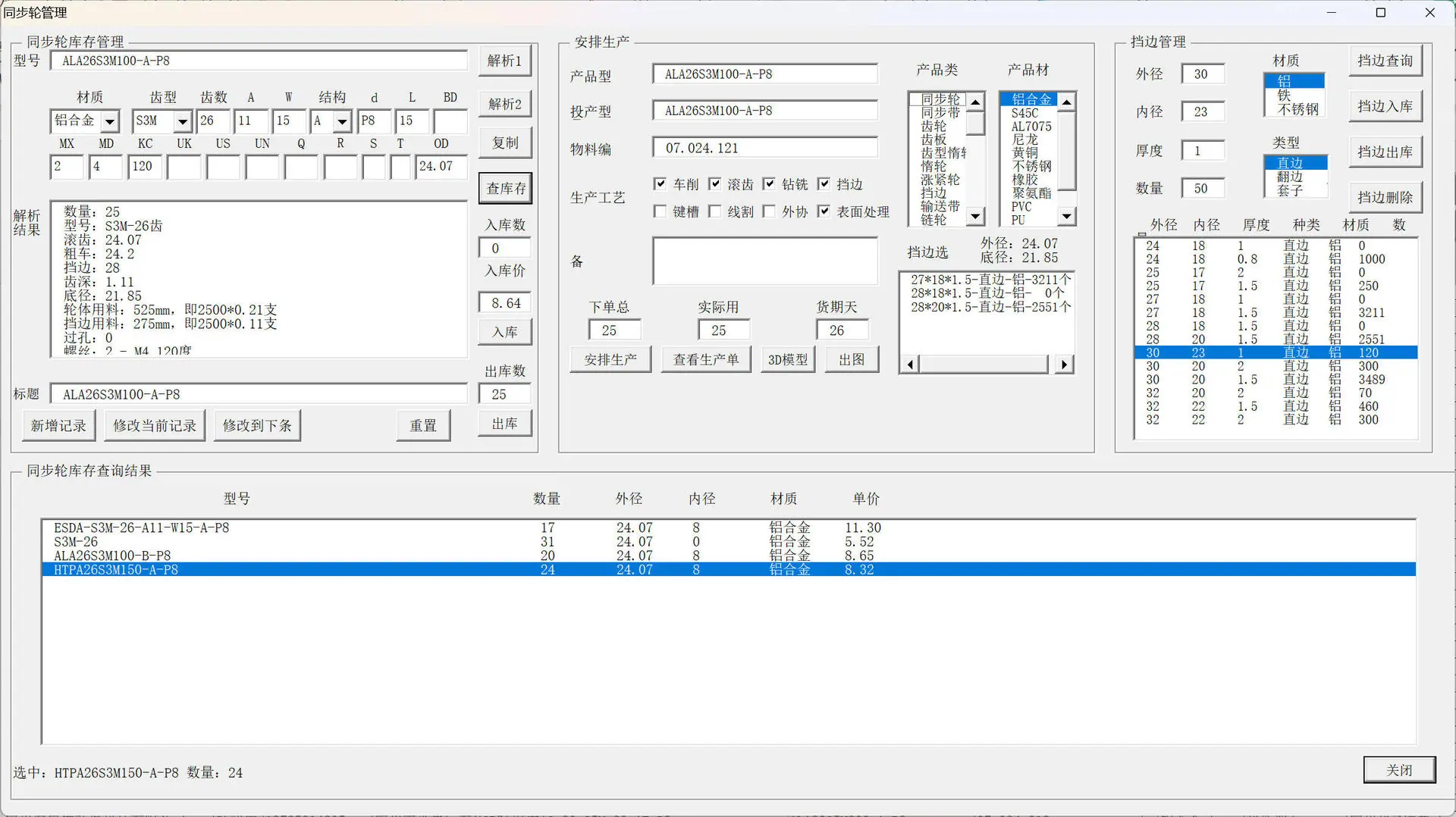
Task: Click 挡边 数量 field showing 50
Action: [x=1203, y=188]
